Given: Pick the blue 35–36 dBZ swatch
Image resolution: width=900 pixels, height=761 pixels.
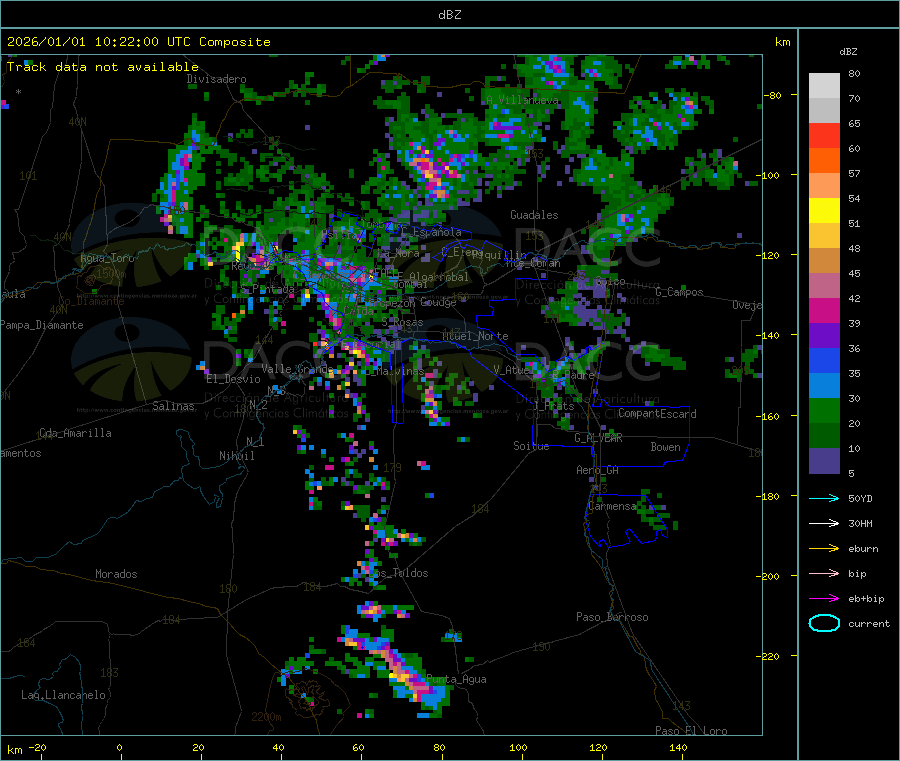Looking at the screenshot, I should [824, 360].
